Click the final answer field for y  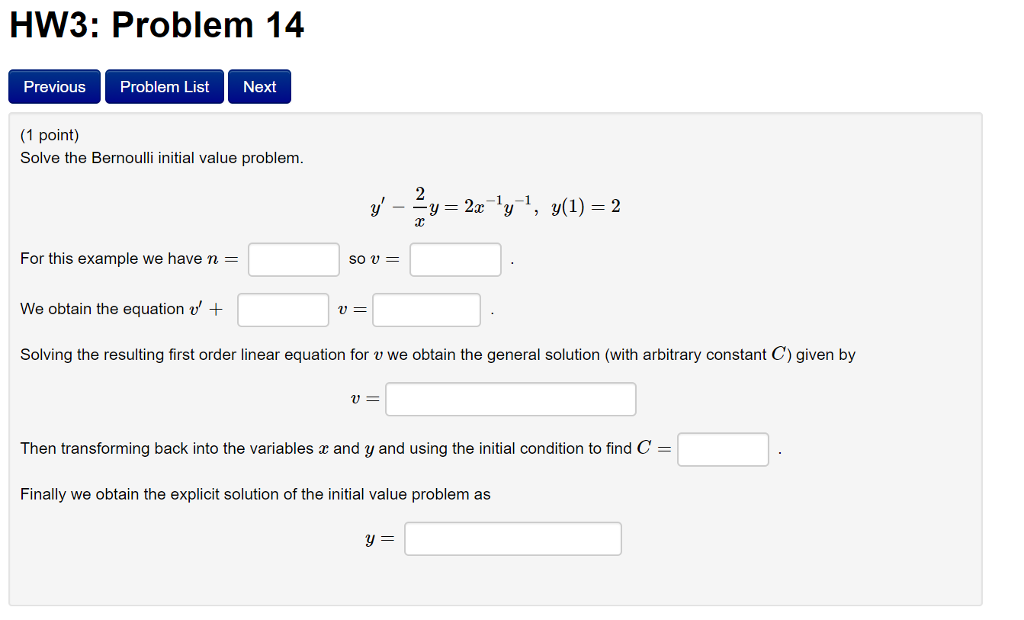(x=512, y=538)
